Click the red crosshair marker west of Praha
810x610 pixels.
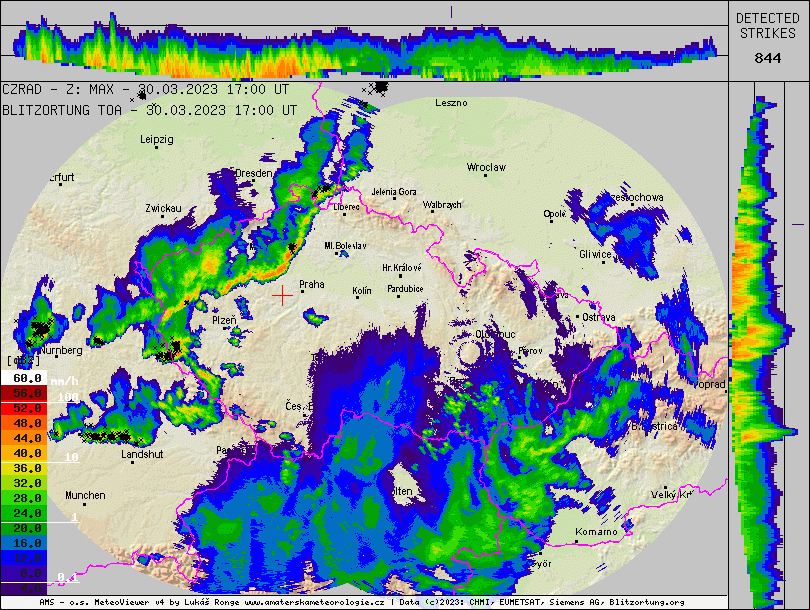(x=283, y=294)
